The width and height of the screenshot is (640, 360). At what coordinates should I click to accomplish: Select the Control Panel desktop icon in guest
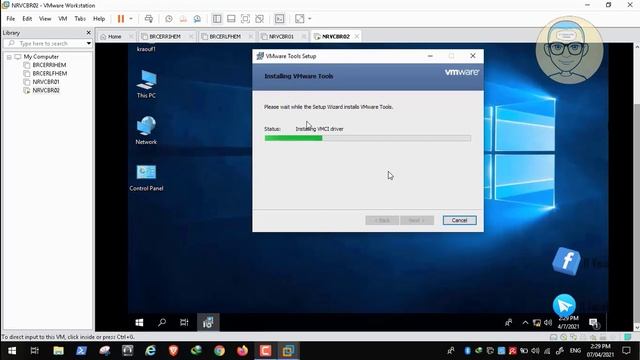[146, 178]
